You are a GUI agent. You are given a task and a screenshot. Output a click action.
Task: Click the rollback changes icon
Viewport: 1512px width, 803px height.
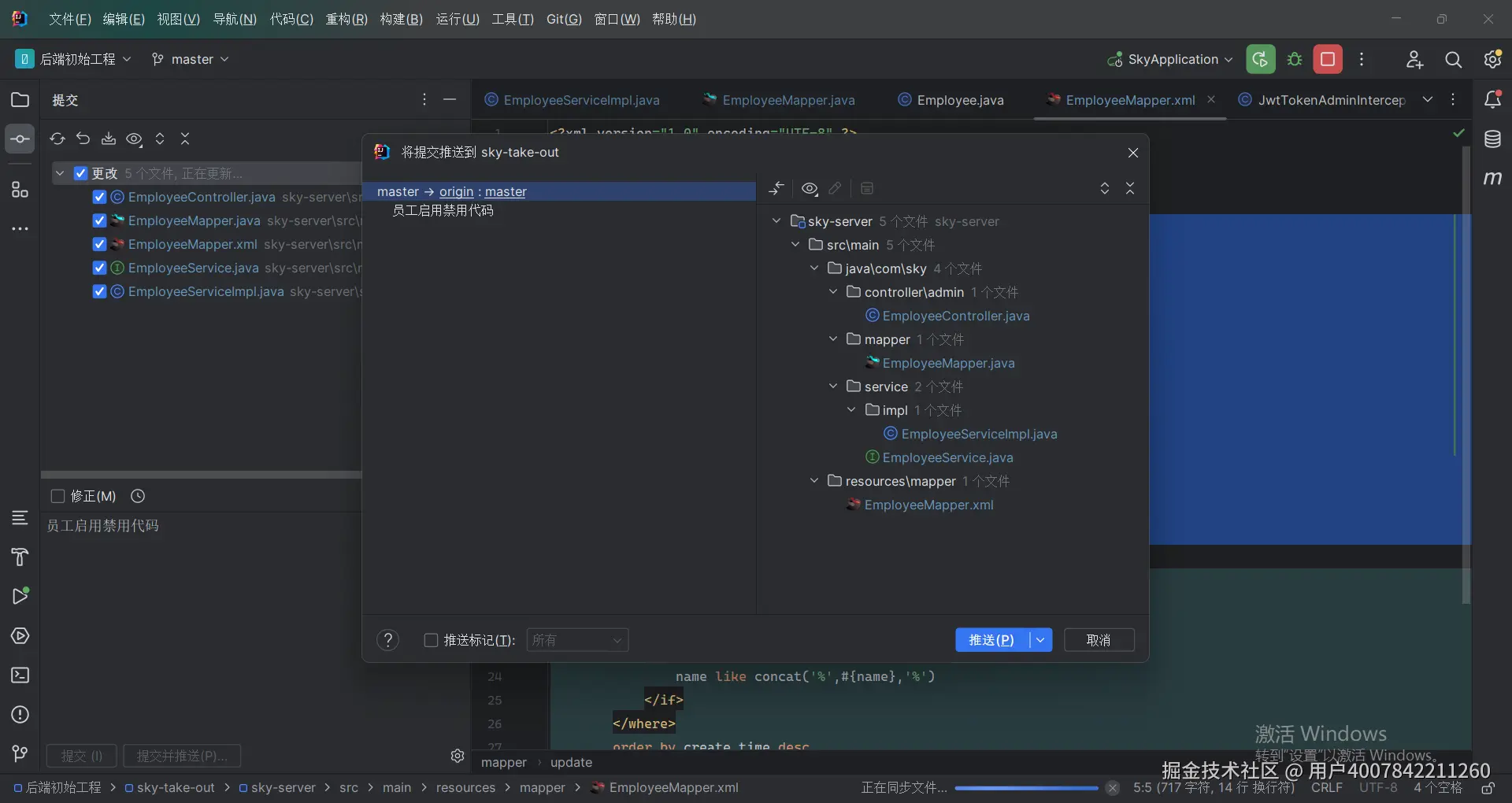83,139
